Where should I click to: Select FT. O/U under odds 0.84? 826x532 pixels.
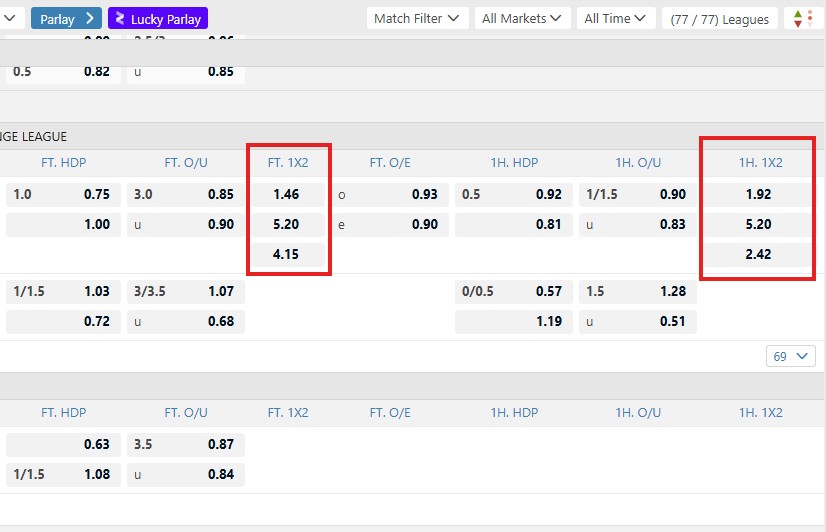pos(185,474)
